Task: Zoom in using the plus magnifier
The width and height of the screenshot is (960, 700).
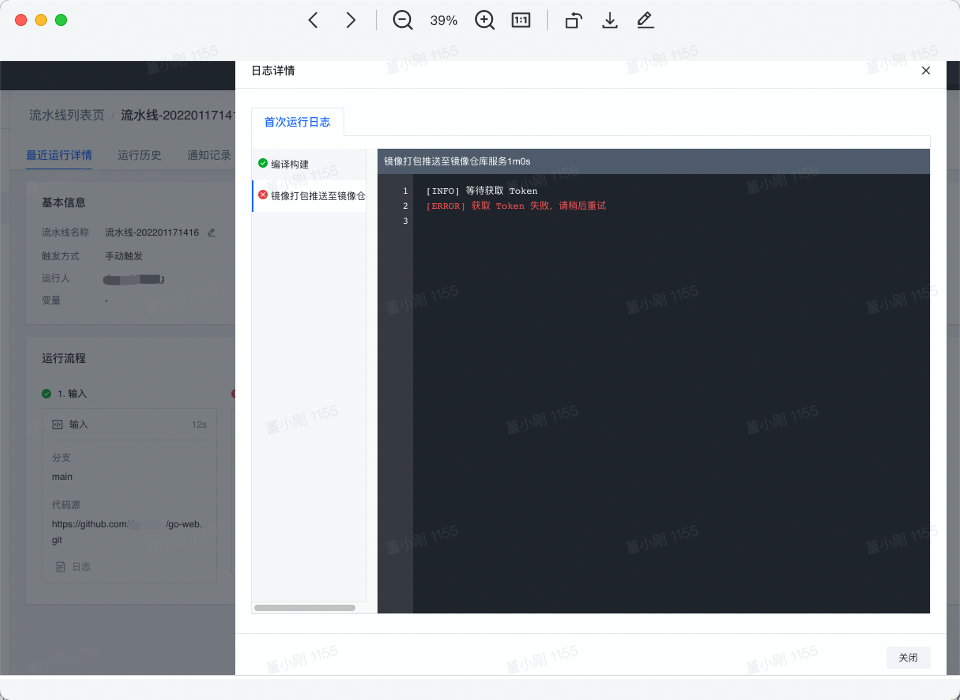Action: pyautogui.click(x=485, y=20)
